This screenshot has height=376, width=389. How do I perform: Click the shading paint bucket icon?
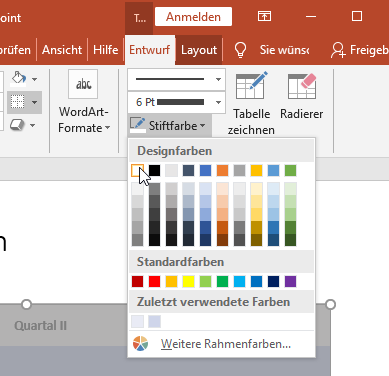[x=19, y=79]
